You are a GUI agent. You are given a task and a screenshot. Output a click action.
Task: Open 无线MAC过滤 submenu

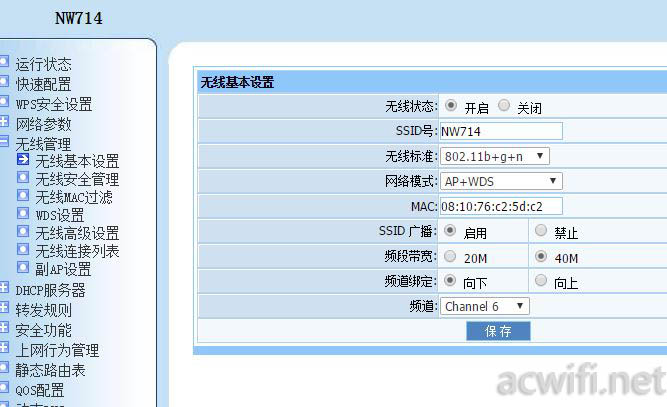point(74,197)
